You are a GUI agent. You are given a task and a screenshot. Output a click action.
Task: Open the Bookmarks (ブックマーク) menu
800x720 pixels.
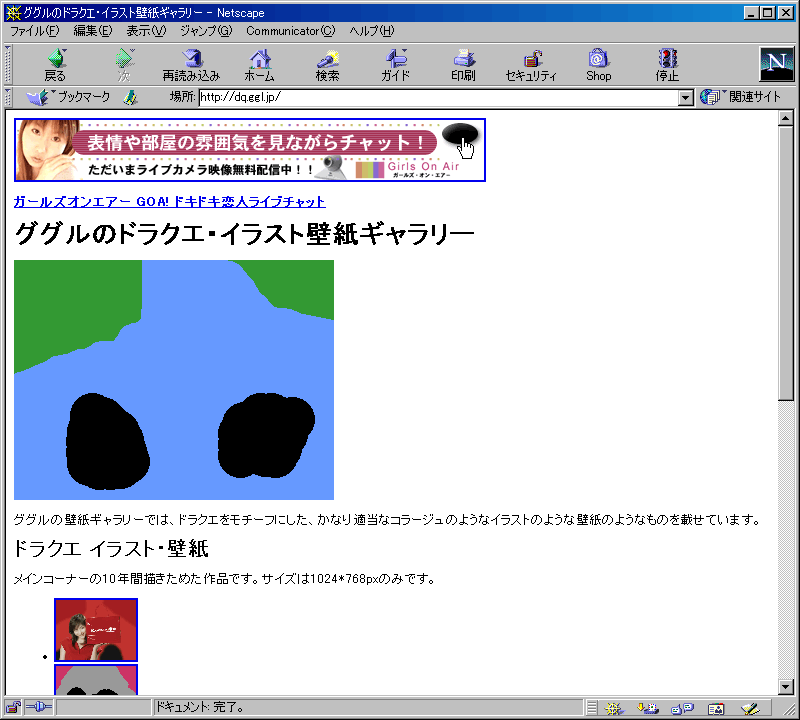68,96
